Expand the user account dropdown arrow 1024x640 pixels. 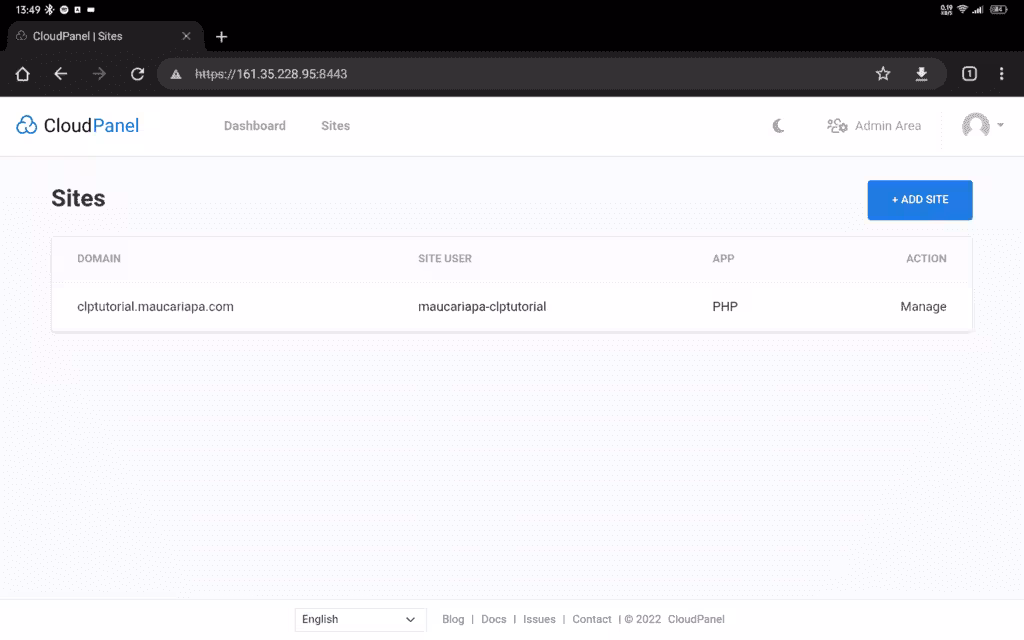[x=1000, y=125]
